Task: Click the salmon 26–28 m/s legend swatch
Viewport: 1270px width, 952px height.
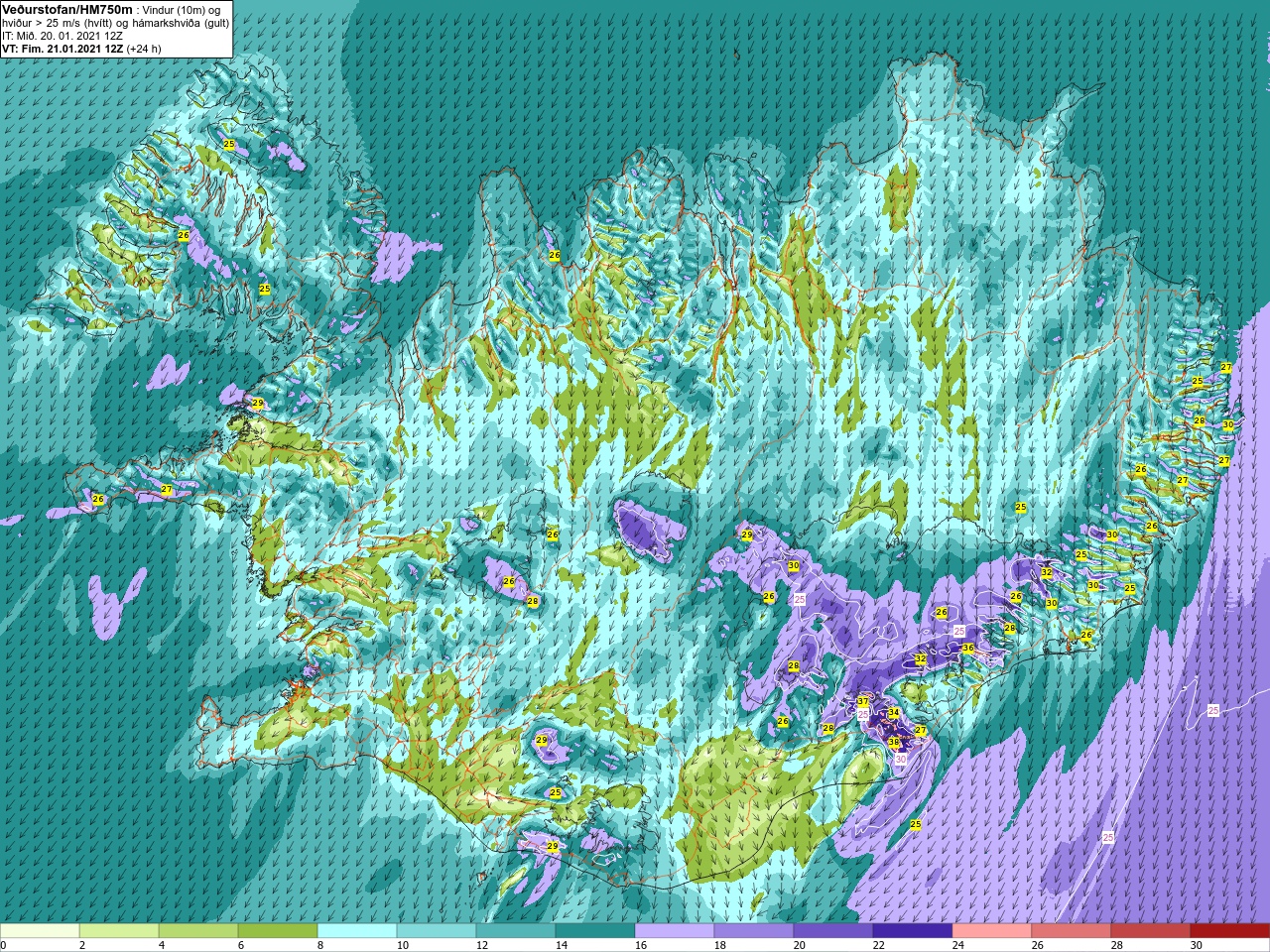Action: (x=1072, y=931)
